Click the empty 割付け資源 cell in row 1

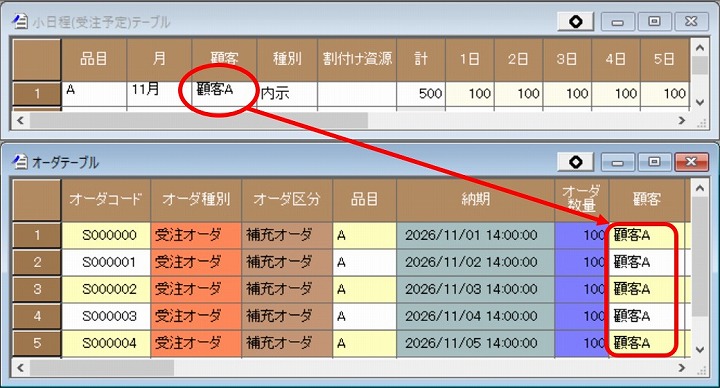coord(357,94)
